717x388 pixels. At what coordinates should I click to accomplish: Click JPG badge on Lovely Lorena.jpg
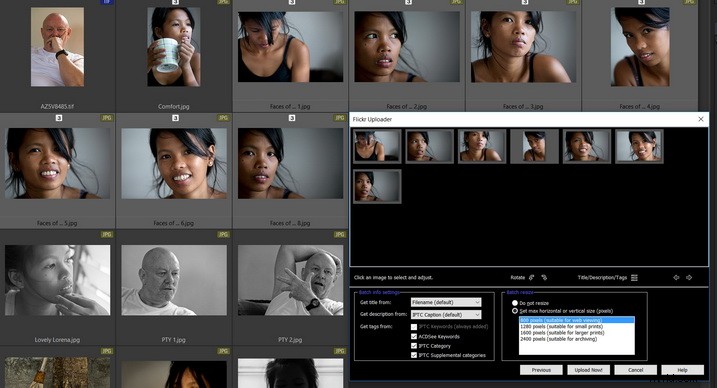(107, 234)
